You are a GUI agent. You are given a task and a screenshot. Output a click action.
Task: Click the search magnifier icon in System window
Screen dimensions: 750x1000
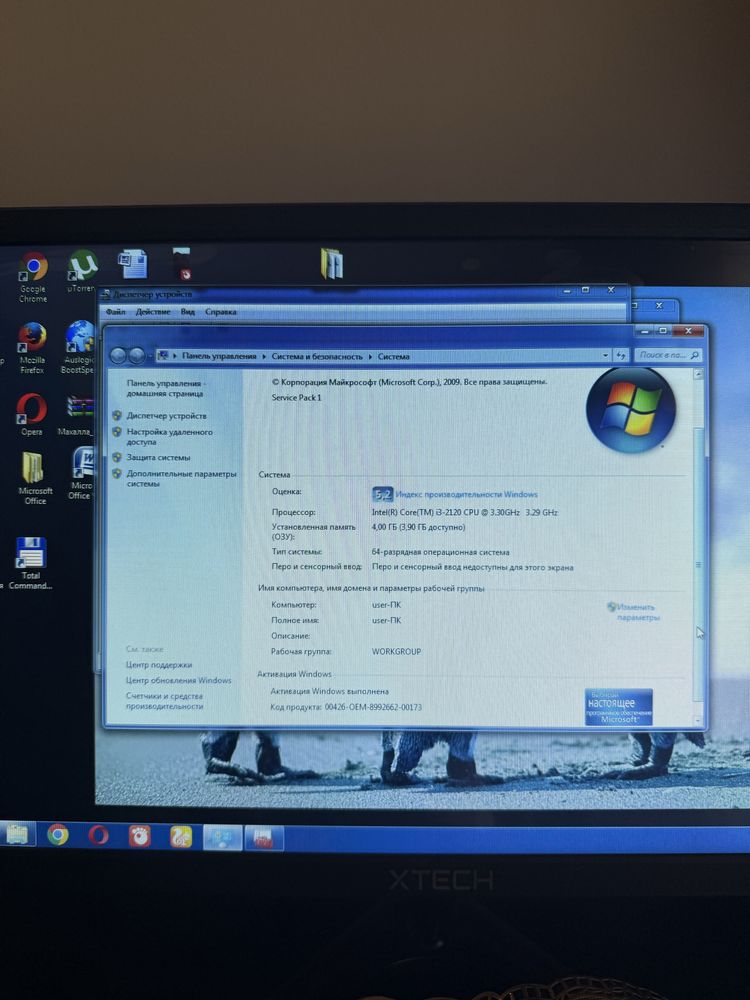pos(695,355)
